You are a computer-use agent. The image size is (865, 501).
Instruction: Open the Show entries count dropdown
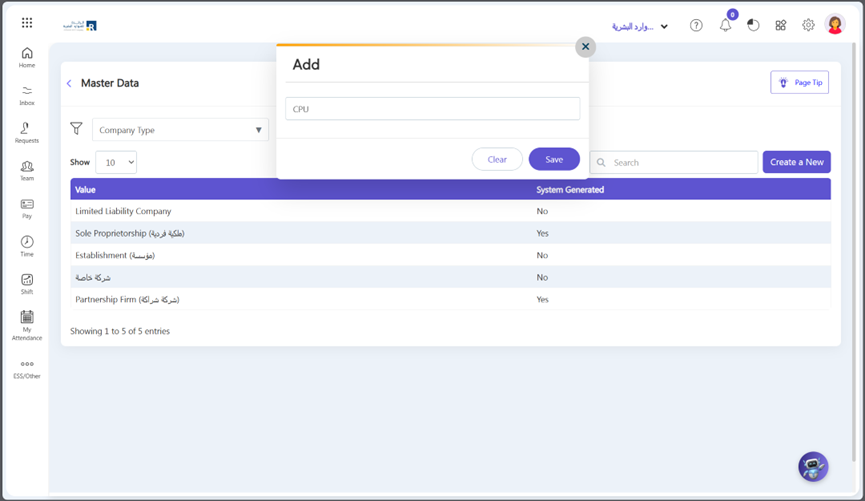116,162
